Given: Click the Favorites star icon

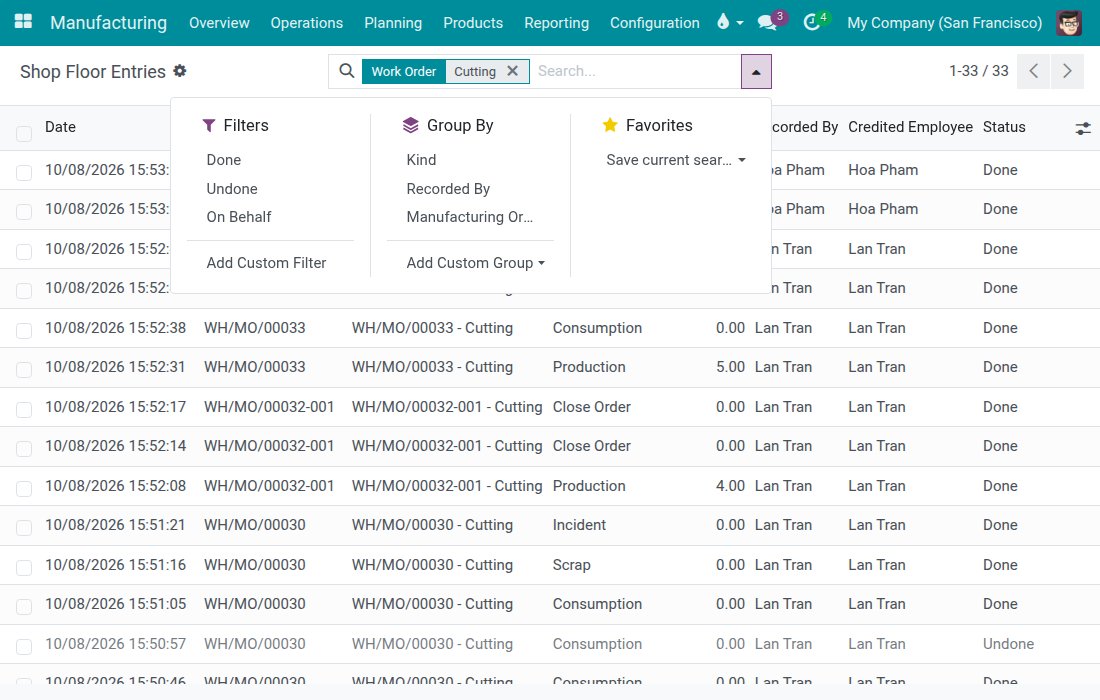Looking at the screenshot, I should (610, 125).
